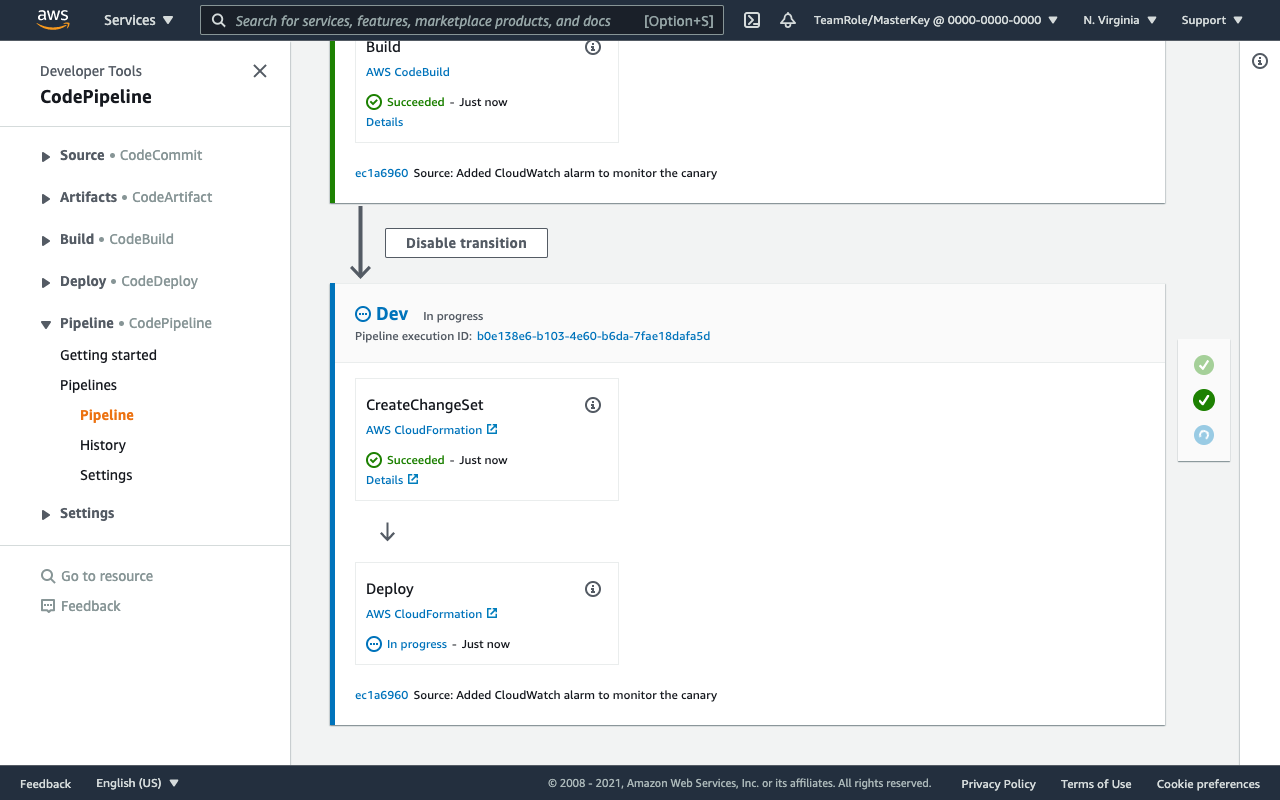Click the Go to resource search icon

(x=48, y=576)
